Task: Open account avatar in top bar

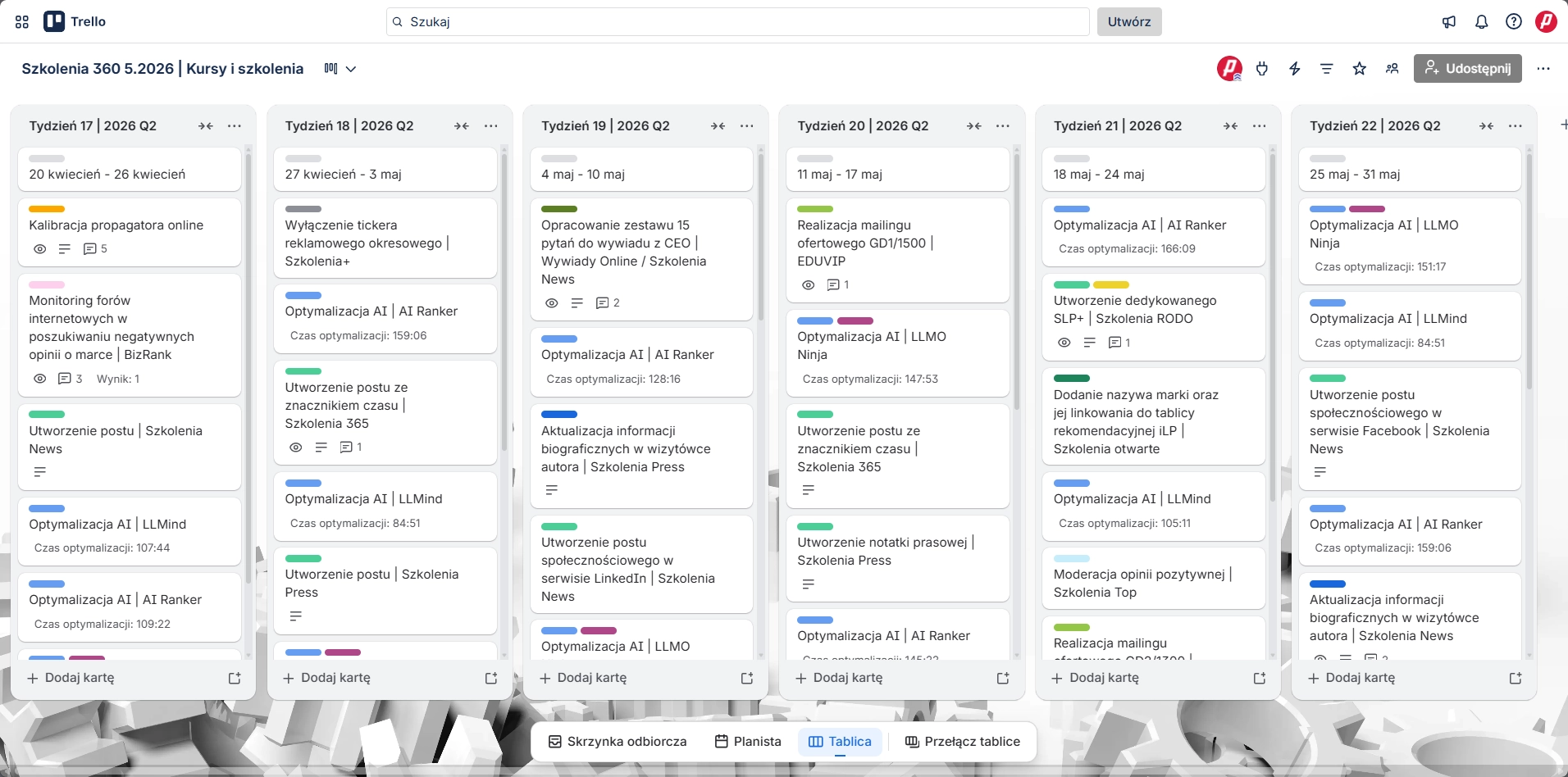Action: tap(1546, 22)
